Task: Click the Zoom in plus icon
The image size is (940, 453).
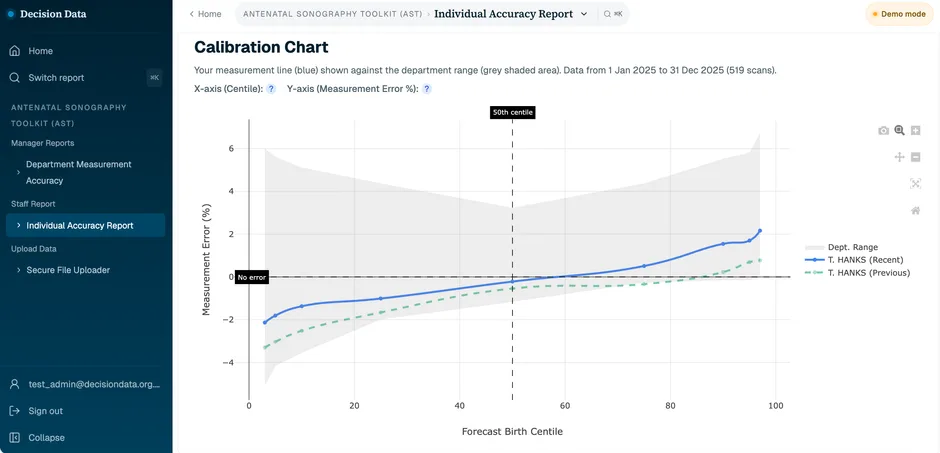Action: click(915, 130)
